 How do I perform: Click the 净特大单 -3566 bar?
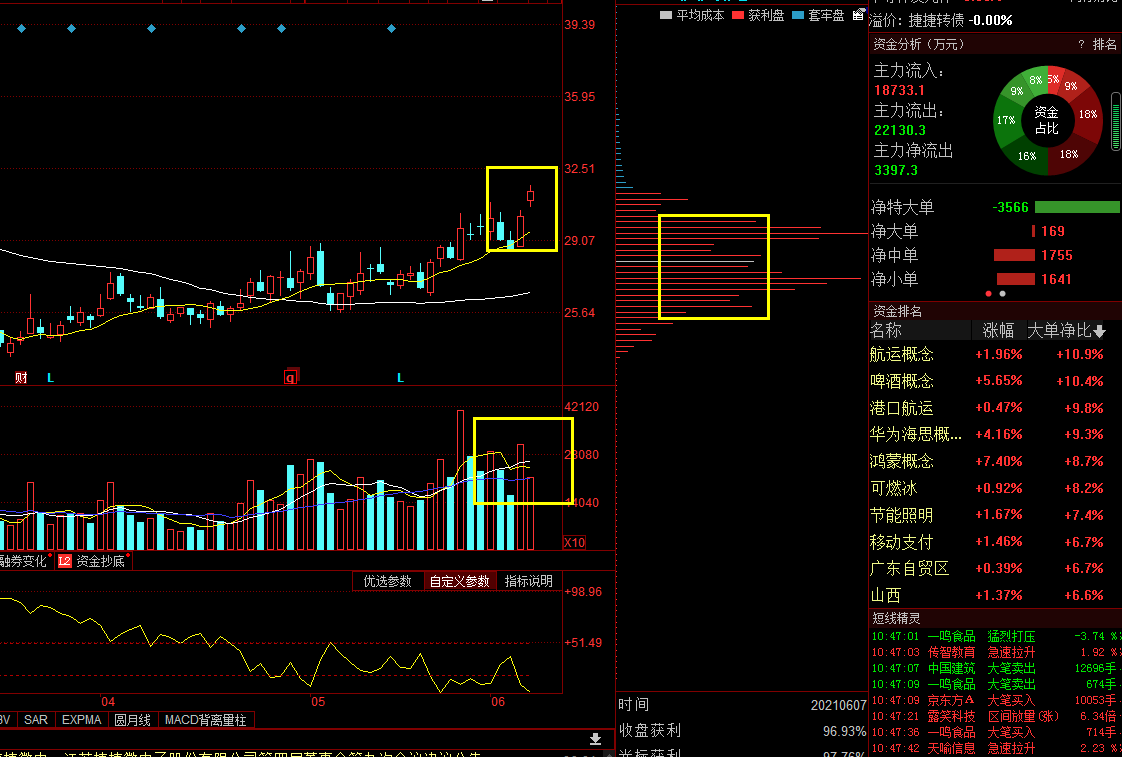[x=1077, y=207]
